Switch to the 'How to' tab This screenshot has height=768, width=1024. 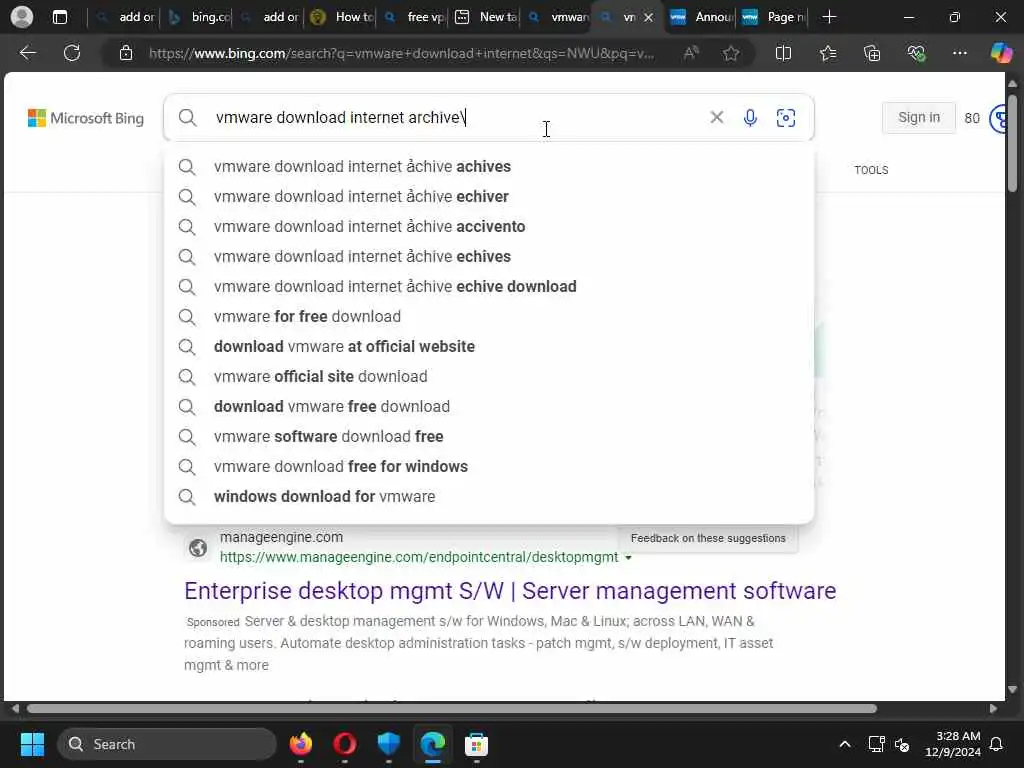point(342,17)
